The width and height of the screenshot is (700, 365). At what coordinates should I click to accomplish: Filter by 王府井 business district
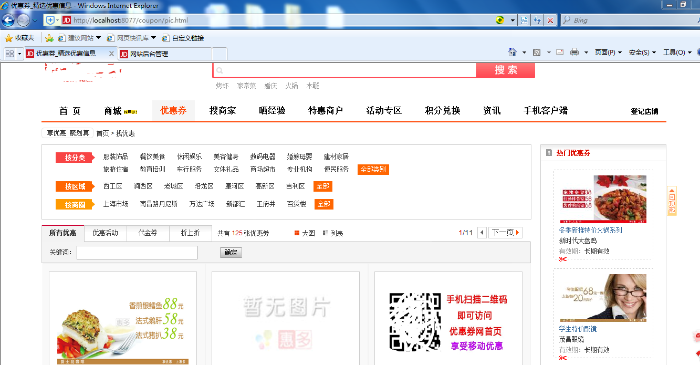[x=266, y=204]
